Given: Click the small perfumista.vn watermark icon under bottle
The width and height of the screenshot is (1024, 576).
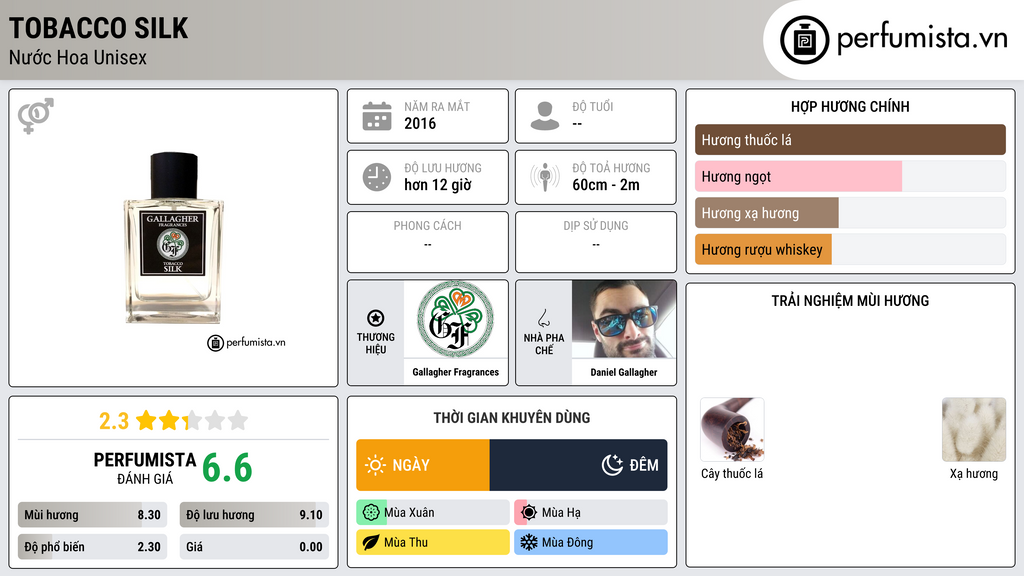Looking at the screenshot, I should coord(216,343).
